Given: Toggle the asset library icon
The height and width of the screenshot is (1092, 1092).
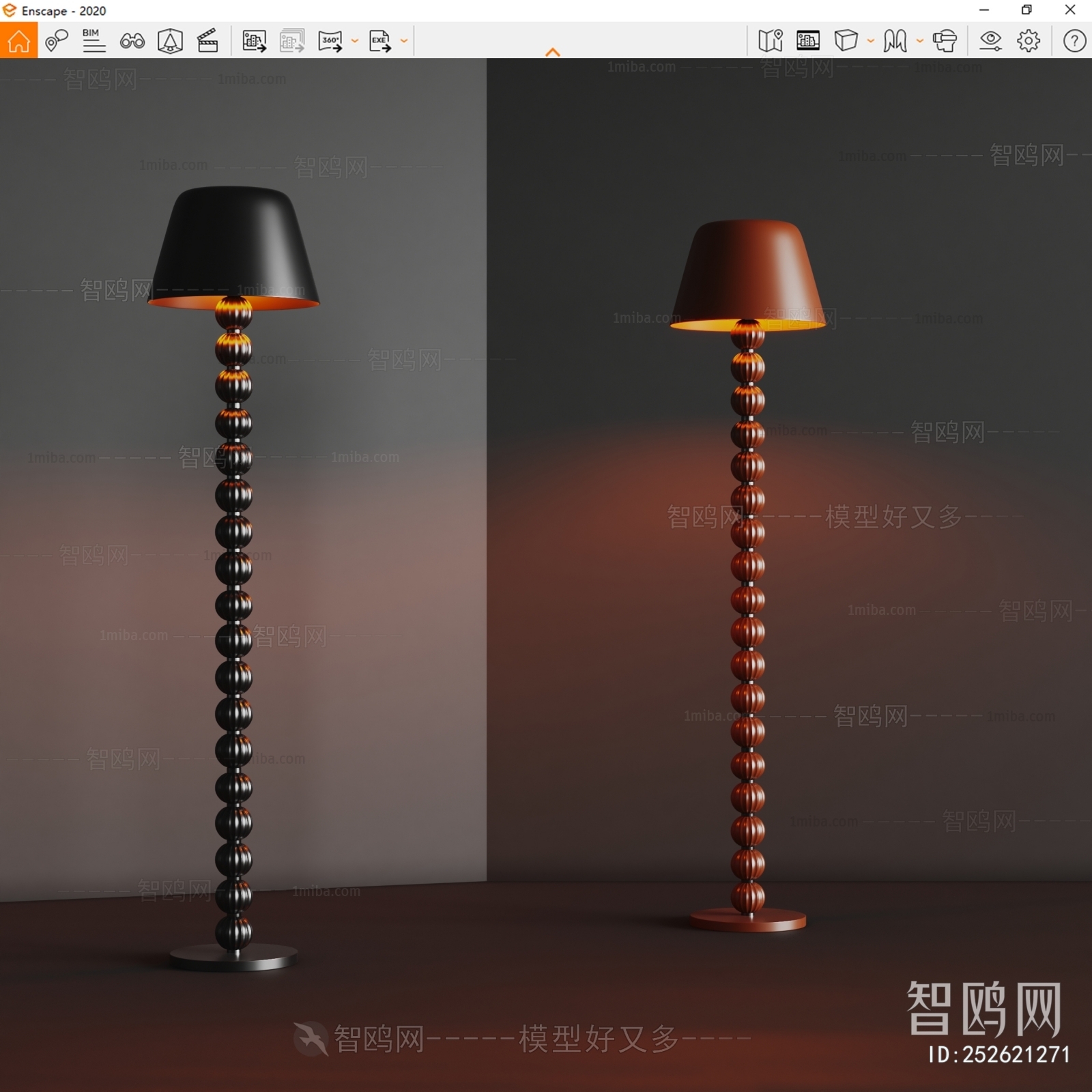Looking at the screenshot, I should tap(170, 41).
